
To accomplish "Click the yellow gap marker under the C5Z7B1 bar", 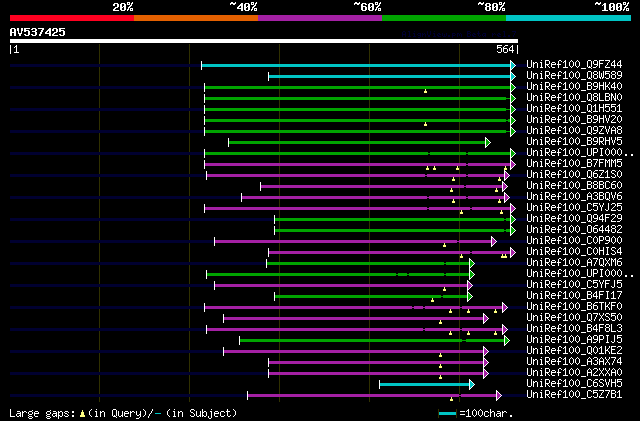I will [451, 399].
